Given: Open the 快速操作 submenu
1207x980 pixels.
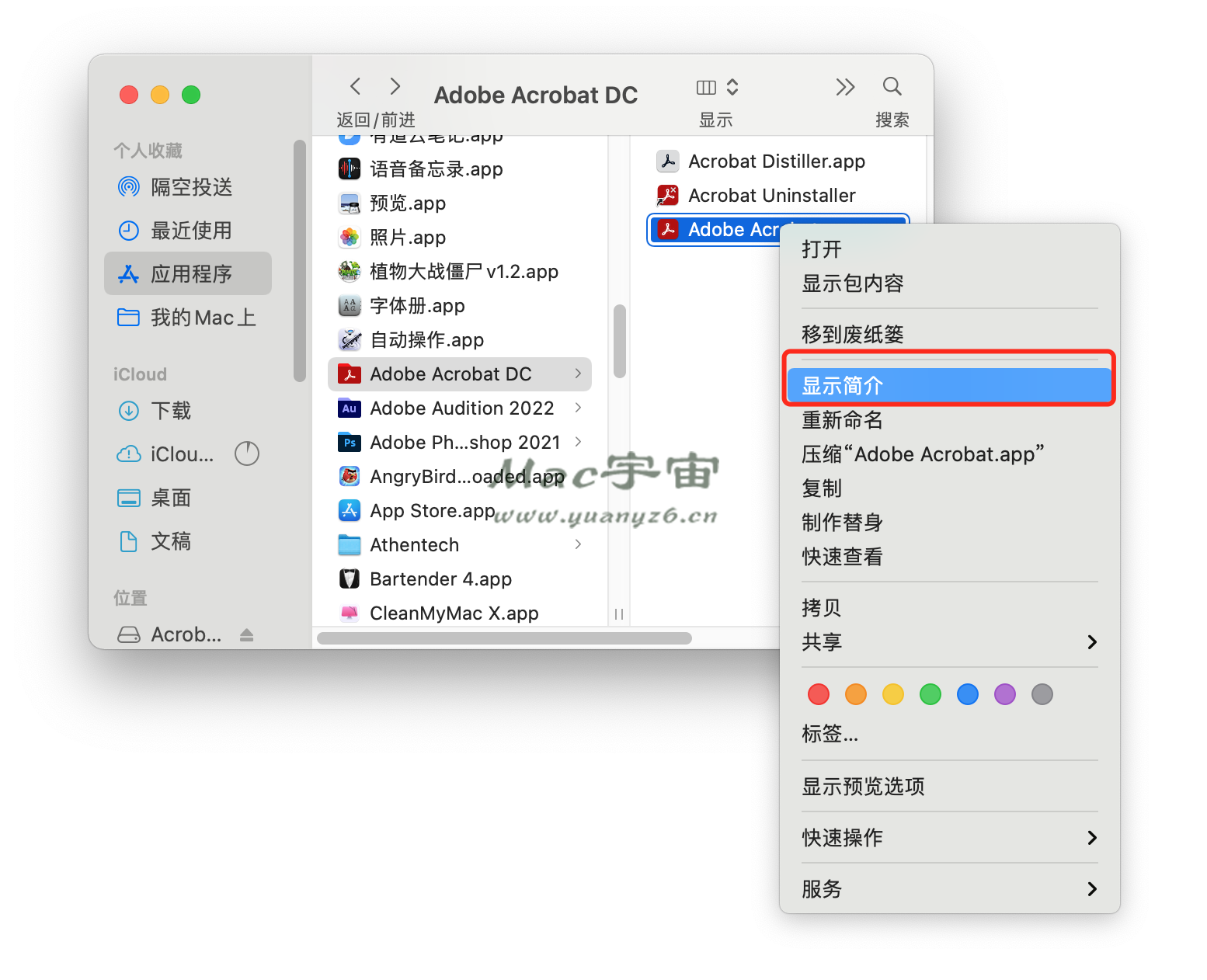Looking at the screenshot, I should [x=950, y=838].
